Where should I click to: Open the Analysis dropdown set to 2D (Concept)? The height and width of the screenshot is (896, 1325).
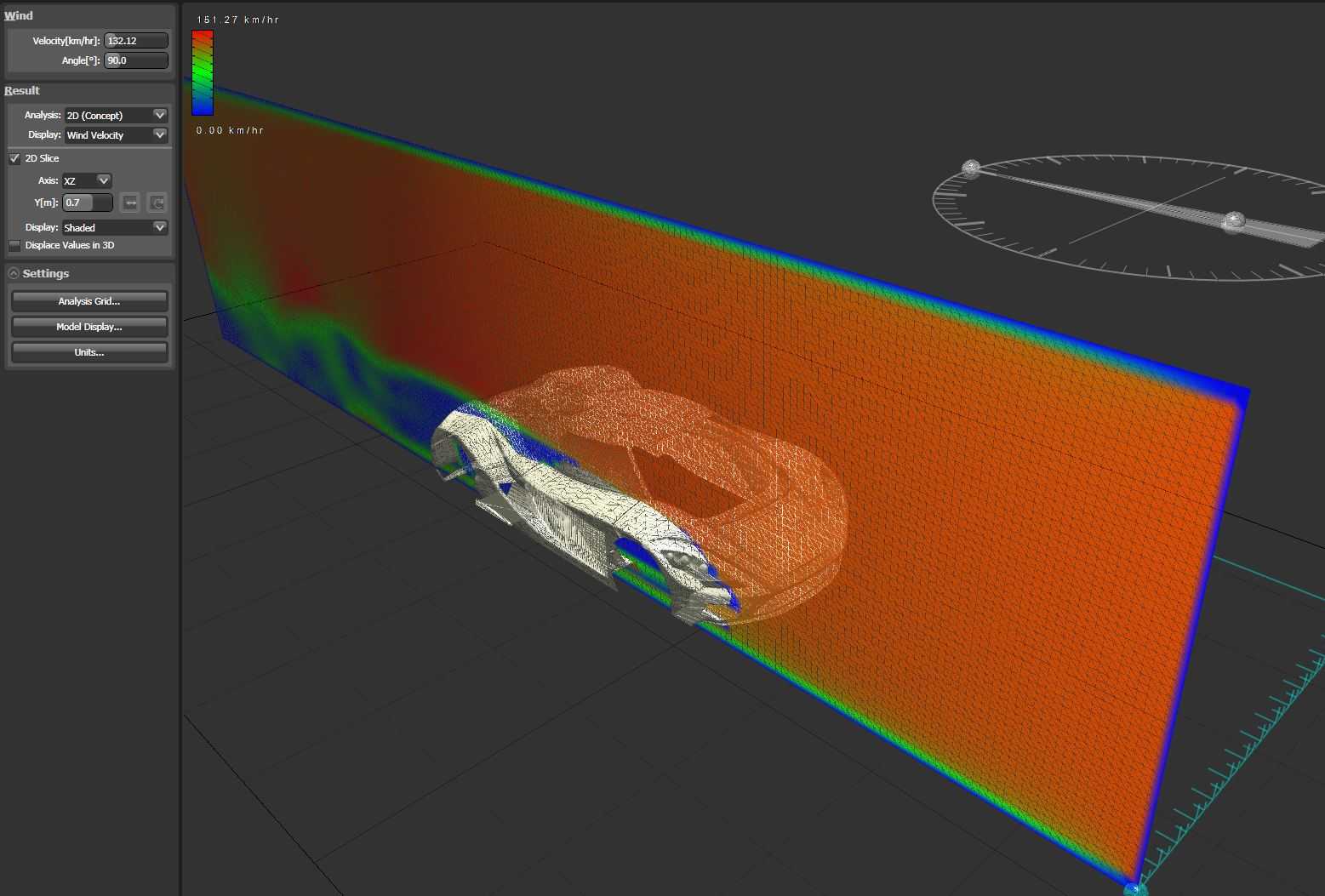coord(117,115)
